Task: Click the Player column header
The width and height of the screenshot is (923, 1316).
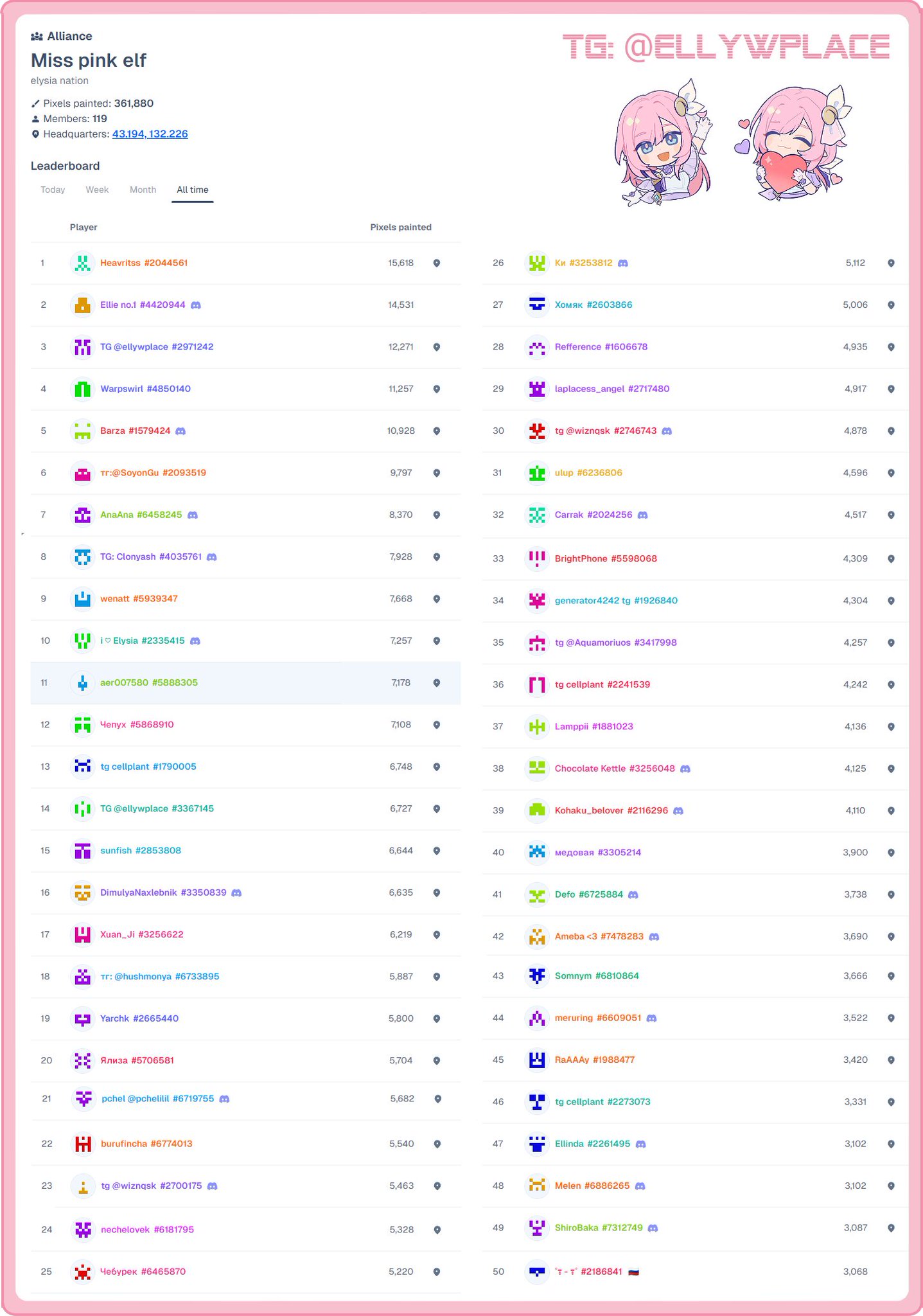Action: tap(84, 227)
